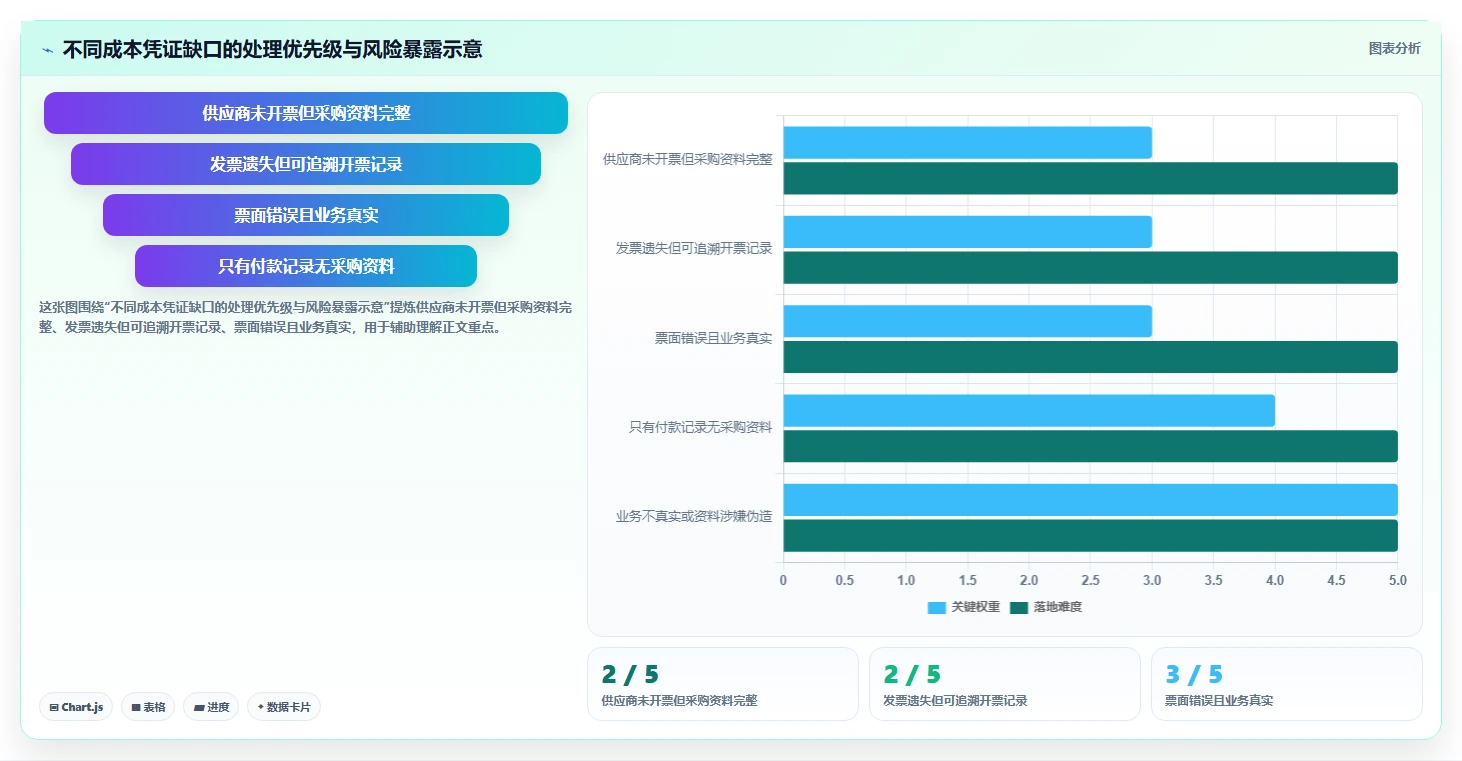Click the 图表分析 label
1462x761 pixels.
coord(1394,49)
